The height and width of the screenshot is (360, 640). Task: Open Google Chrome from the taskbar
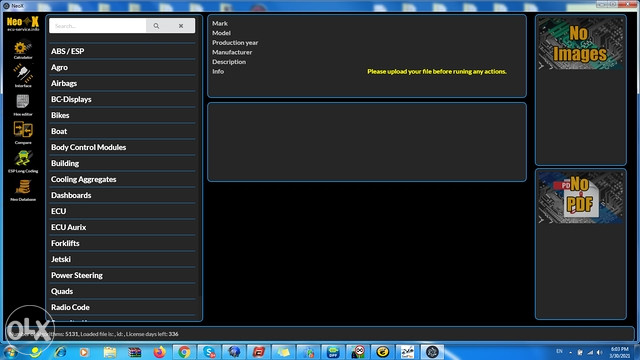click(x=184, y=351)
